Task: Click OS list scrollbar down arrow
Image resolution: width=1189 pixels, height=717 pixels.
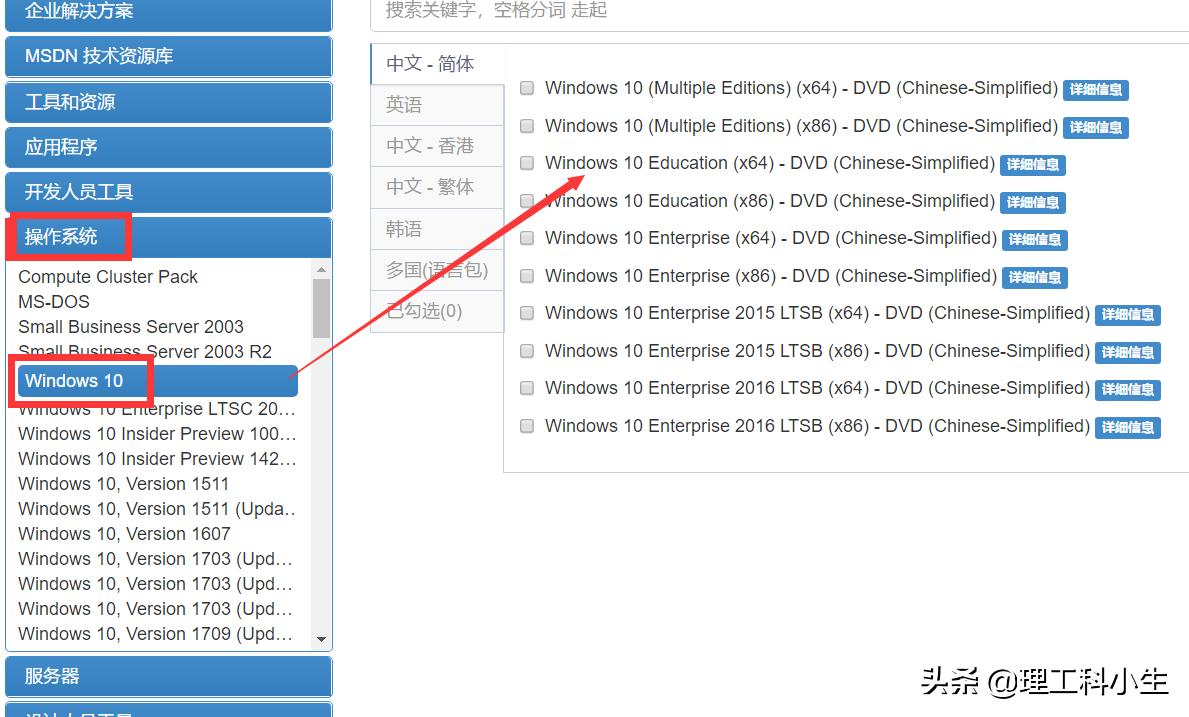Action: pos(322,640)
